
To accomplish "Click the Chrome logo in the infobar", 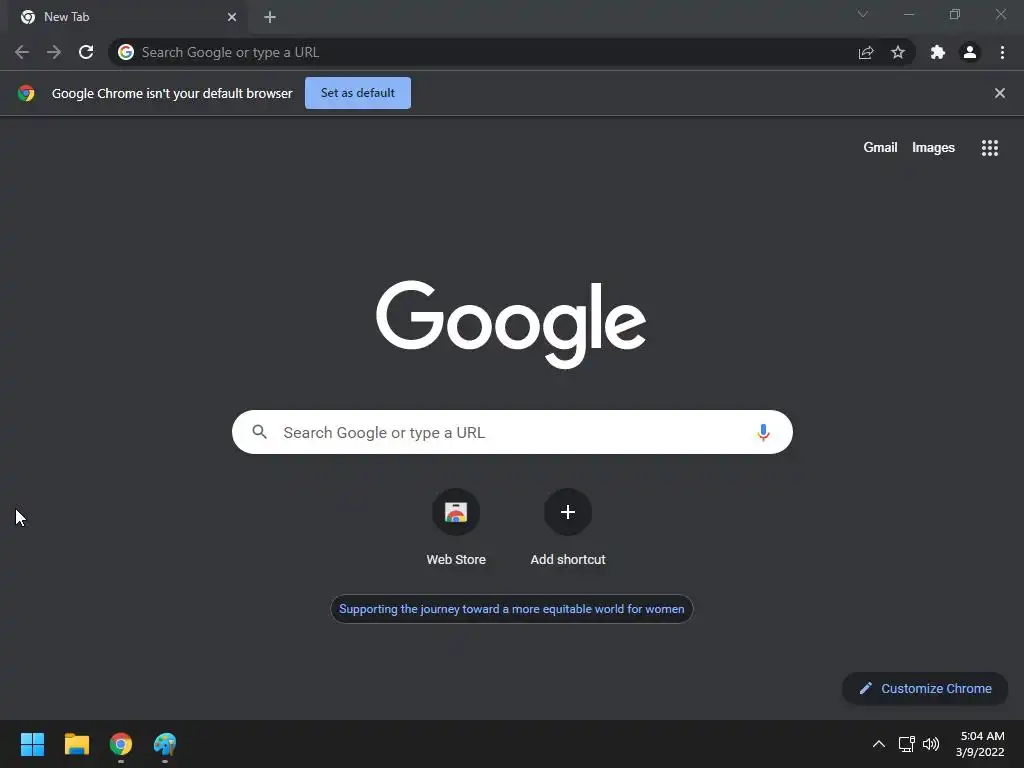I will tap(26, 93).
